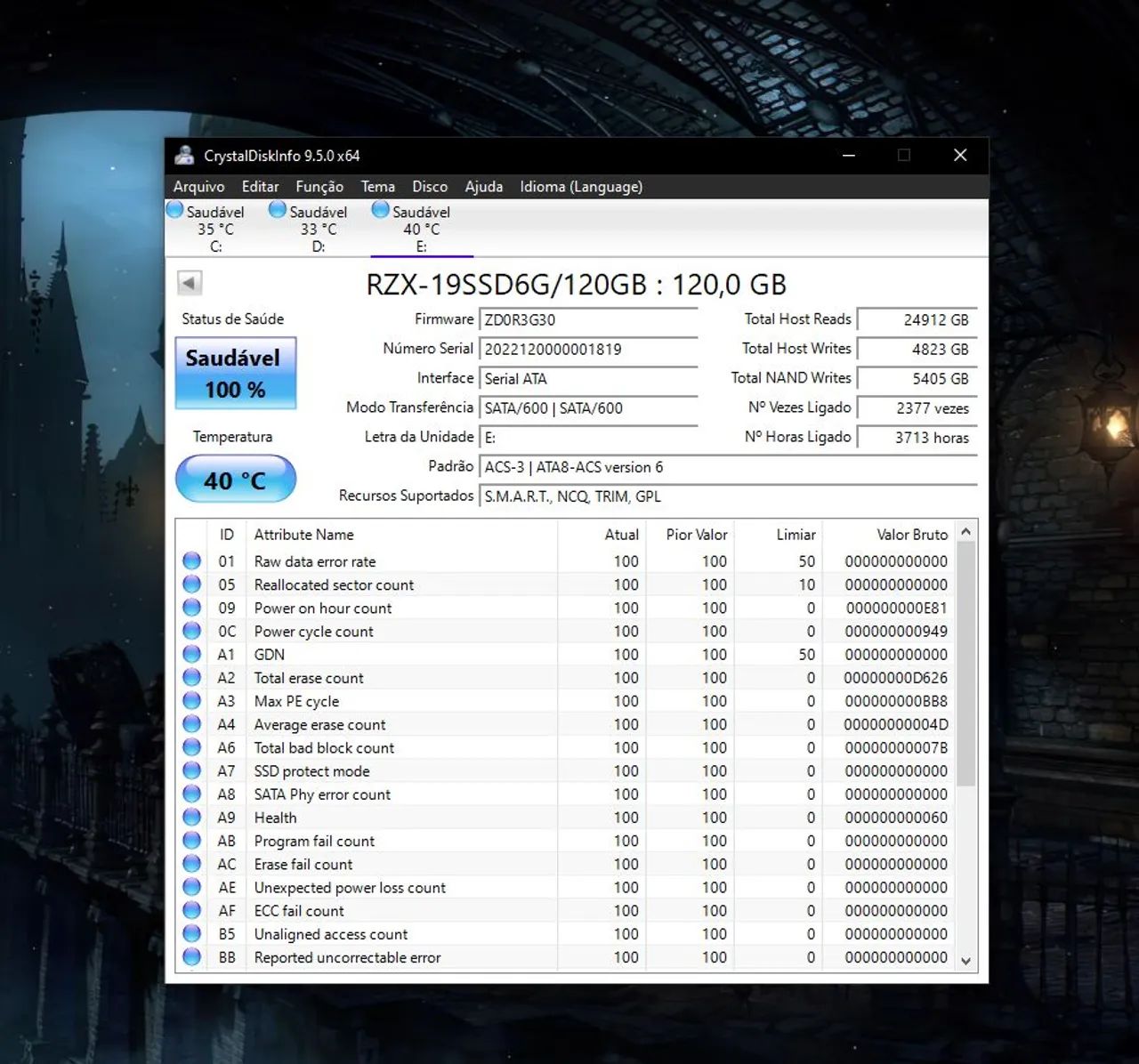Click the Valor Bruto column header
This screenshot has height=1064, width=1139.
pos(888,534)
